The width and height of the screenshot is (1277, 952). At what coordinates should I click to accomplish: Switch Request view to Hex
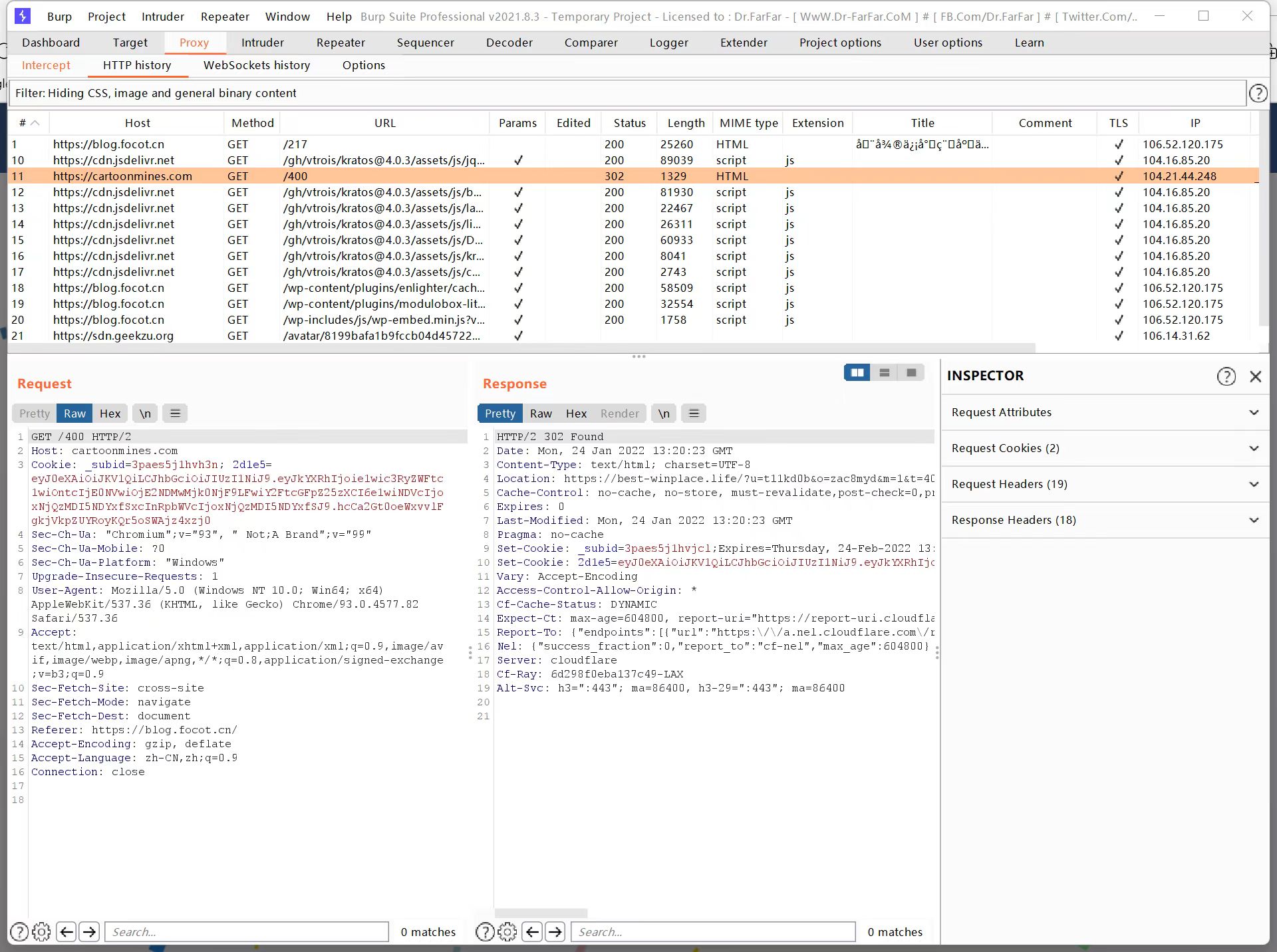110,414
